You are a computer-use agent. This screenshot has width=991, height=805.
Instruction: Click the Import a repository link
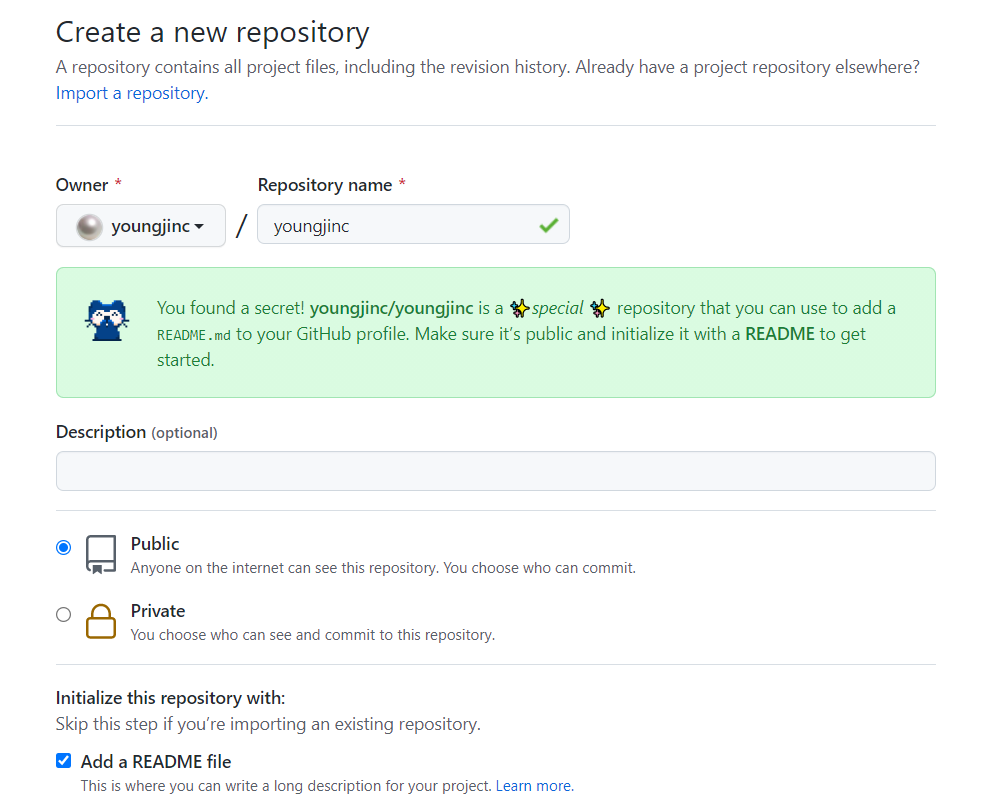[131, 93]
